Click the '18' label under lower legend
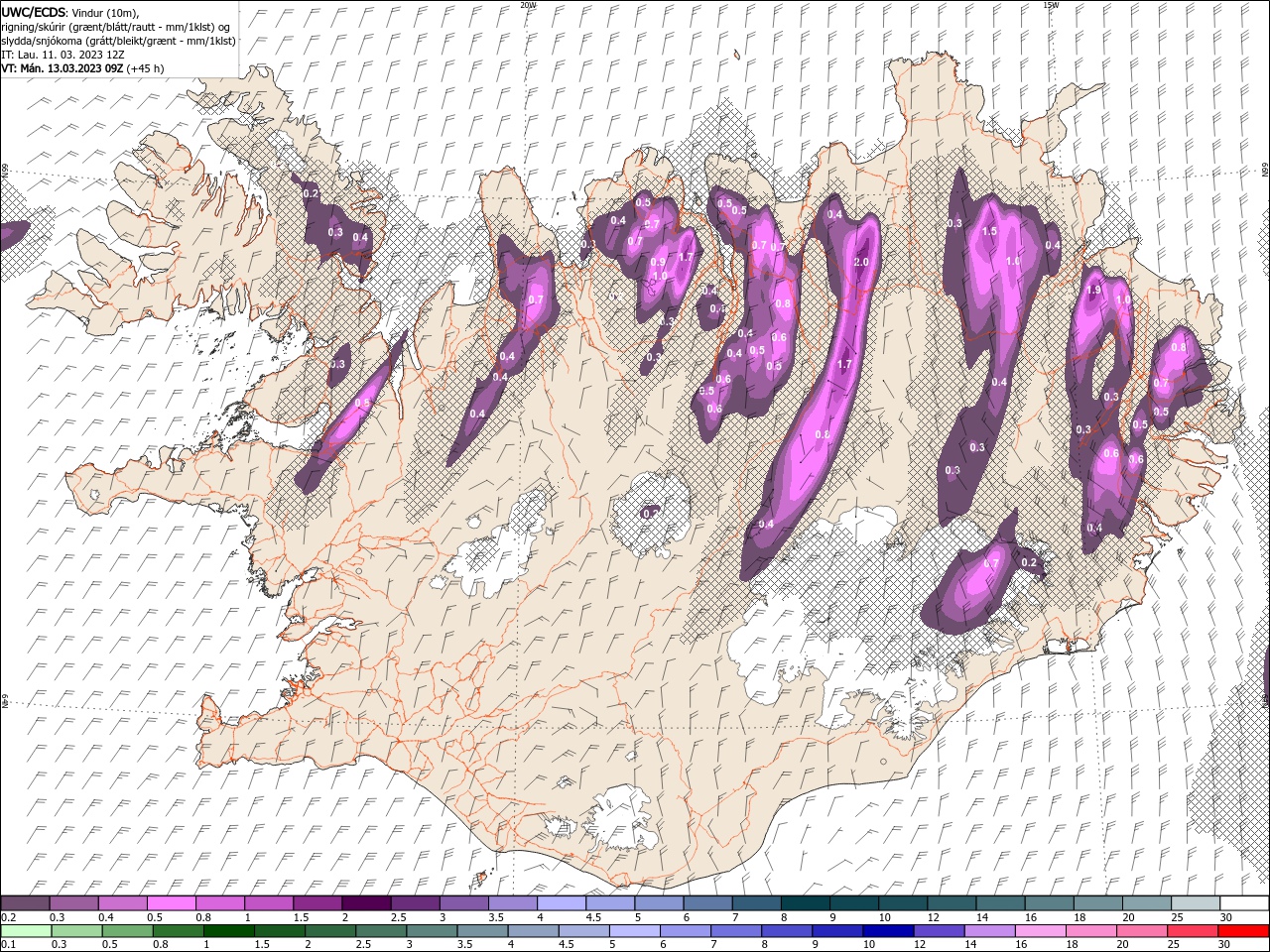This screenshot has height=952, width=1270. coord(1072,944)
